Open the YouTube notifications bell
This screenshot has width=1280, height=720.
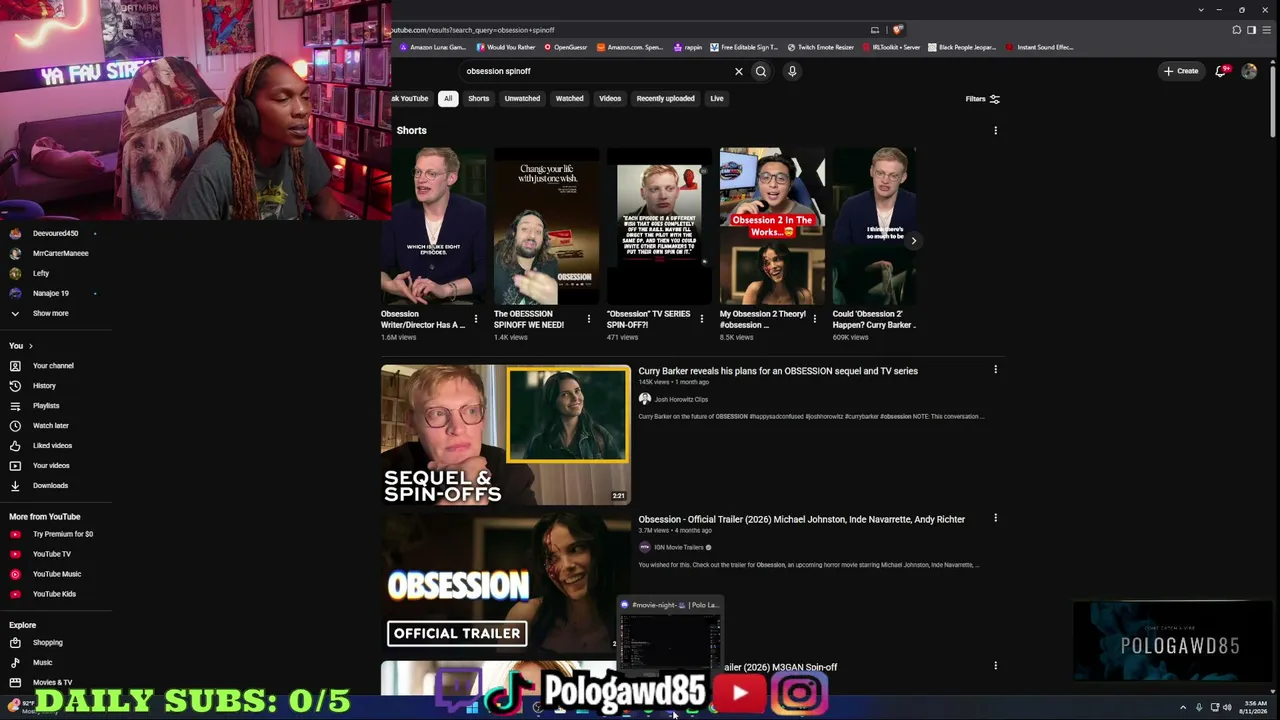coord(1221,71)
